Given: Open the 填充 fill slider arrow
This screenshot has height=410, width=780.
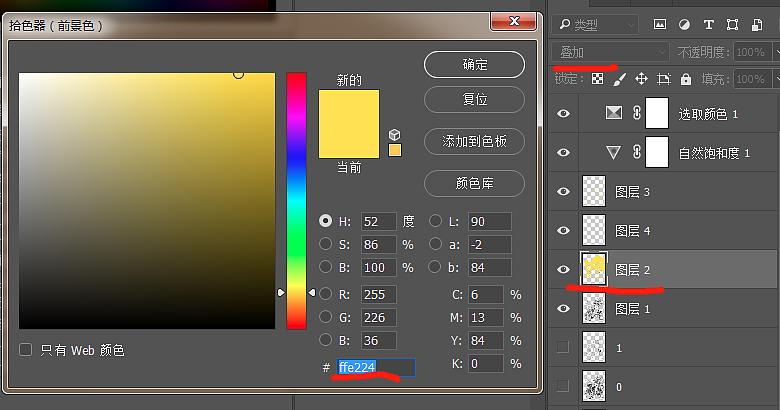Looking at the screenshot, I should 776,79.
